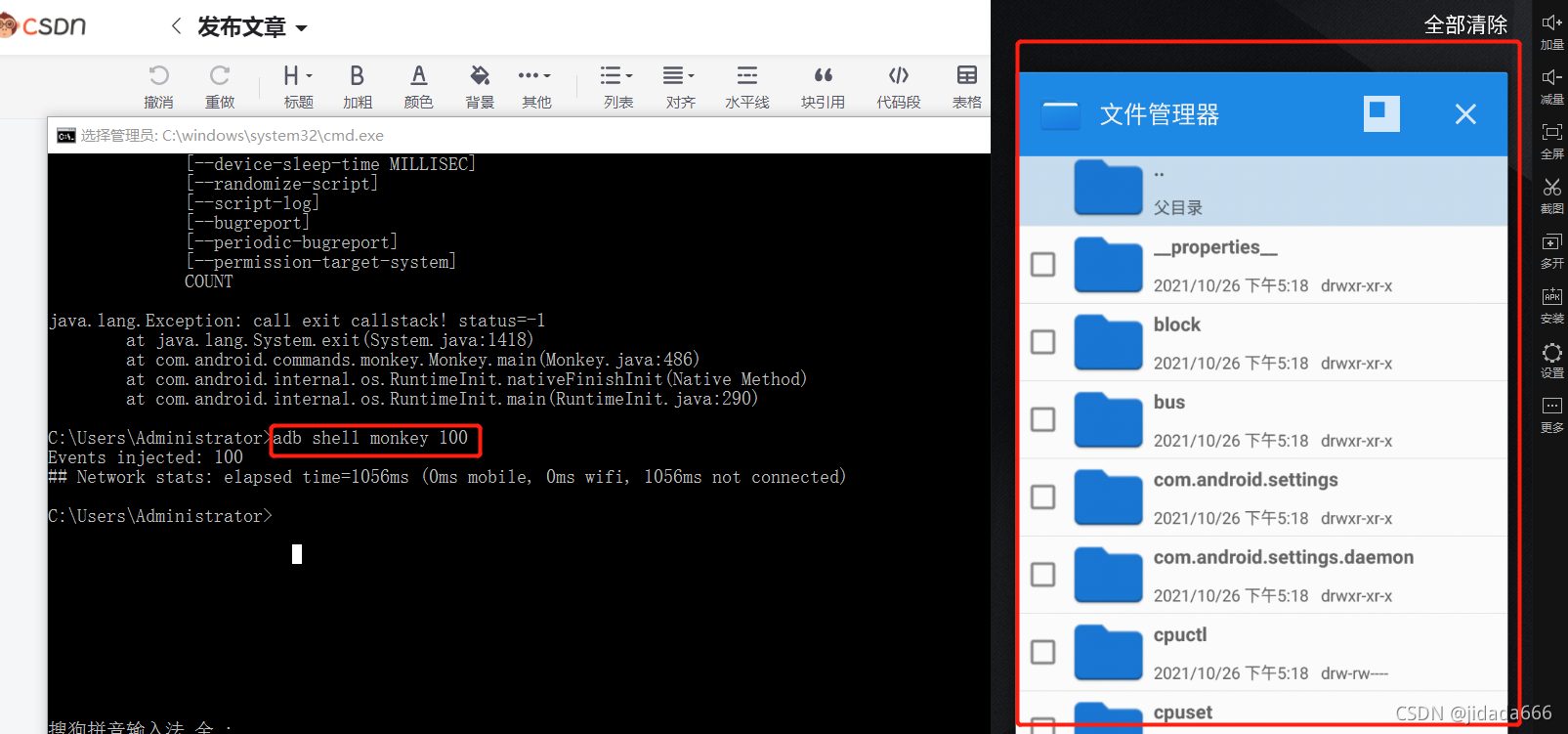Click multi-instance (多开) icon
Image resolution: width=1568 pixels, height=734 pixels.
(x=1551, y=241)
